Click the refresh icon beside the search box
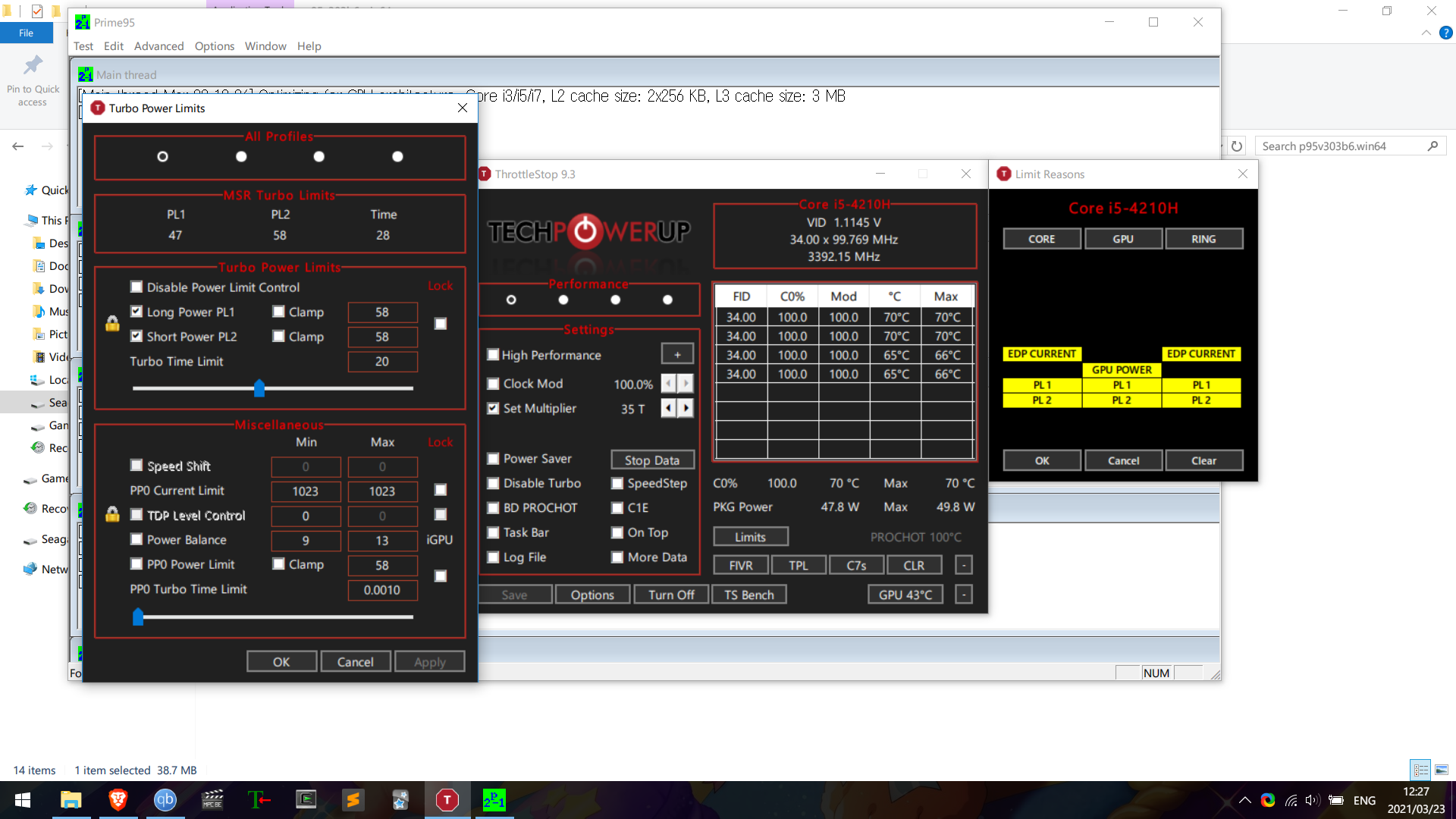The width and height of the screenshot is (1456, 819). pos(1237,146)
